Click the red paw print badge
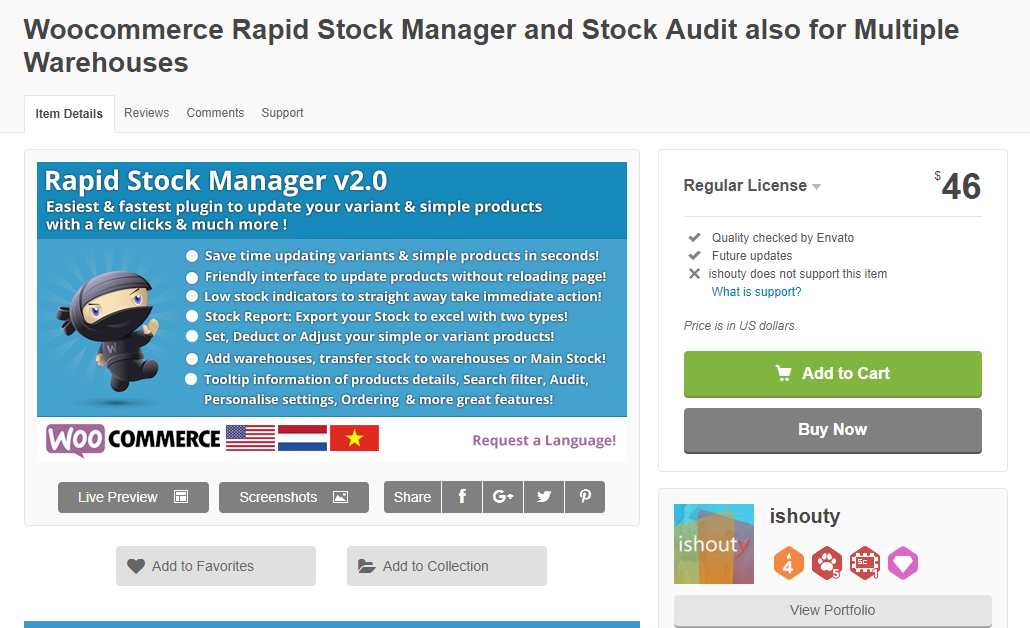 (826, 563)
